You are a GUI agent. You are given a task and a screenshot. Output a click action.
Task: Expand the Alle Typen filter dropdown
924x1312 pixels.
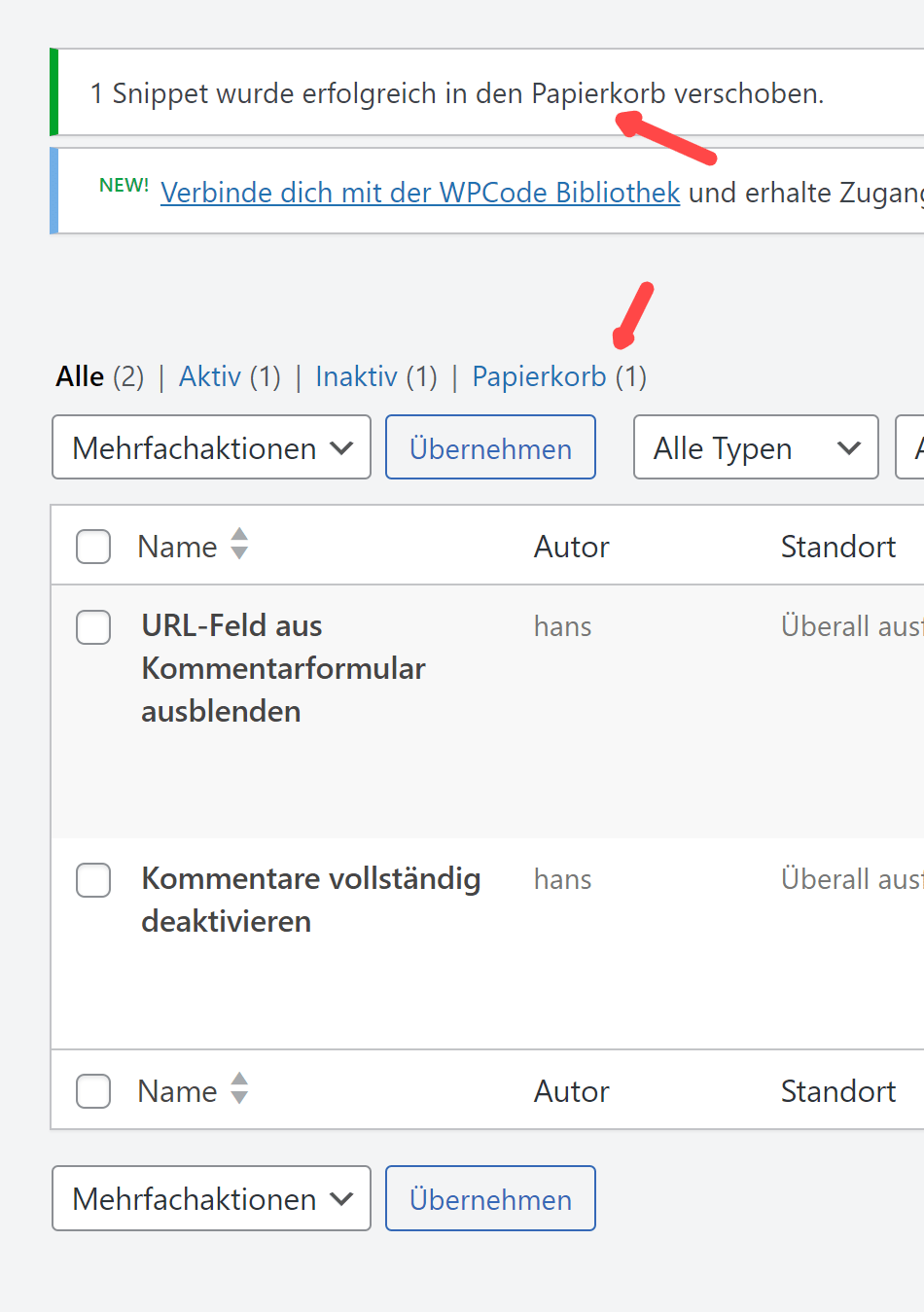click(756, 447)
